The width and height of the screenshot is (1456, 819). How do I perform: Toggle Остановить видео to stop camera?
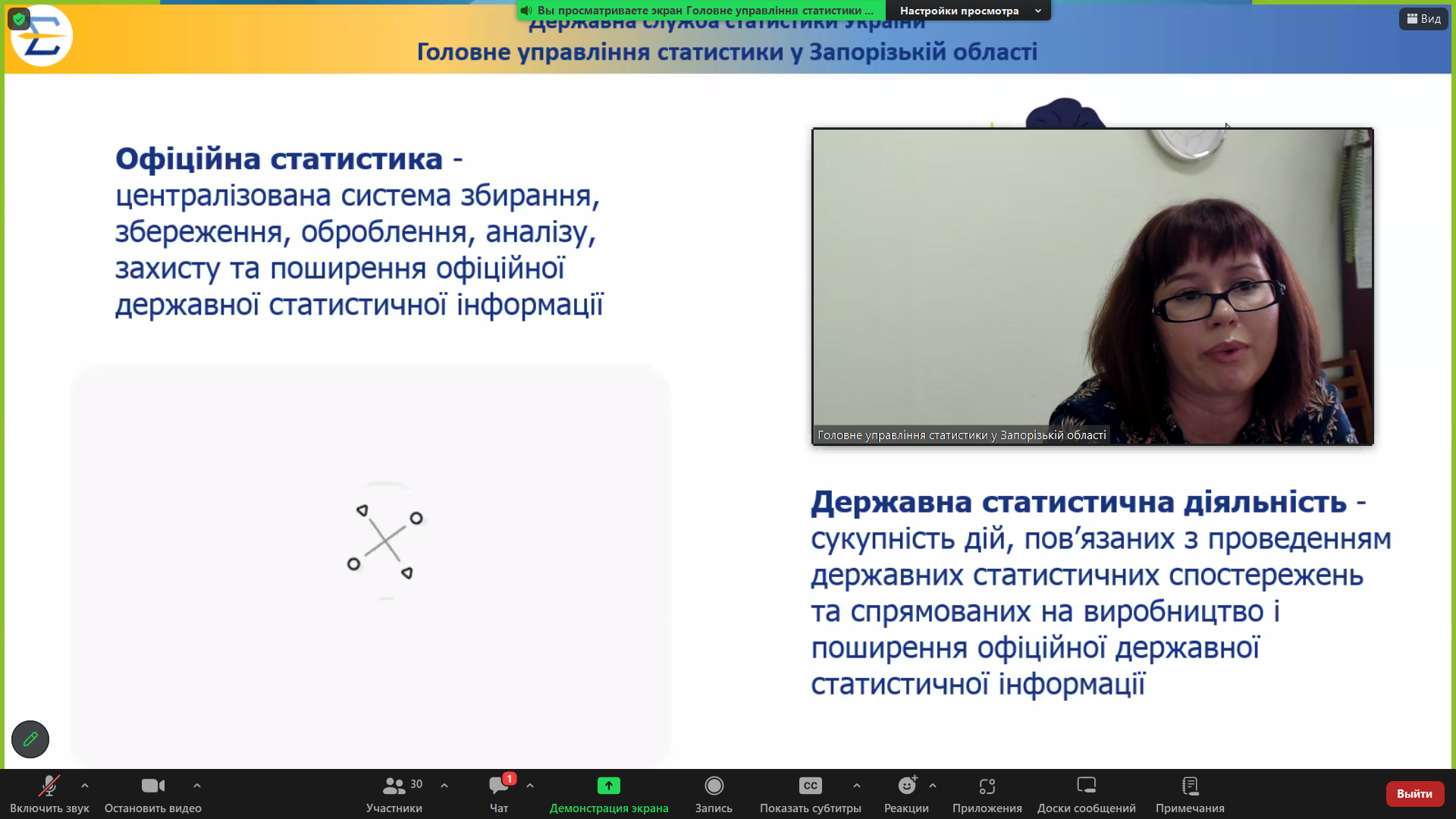pos(152,794)
